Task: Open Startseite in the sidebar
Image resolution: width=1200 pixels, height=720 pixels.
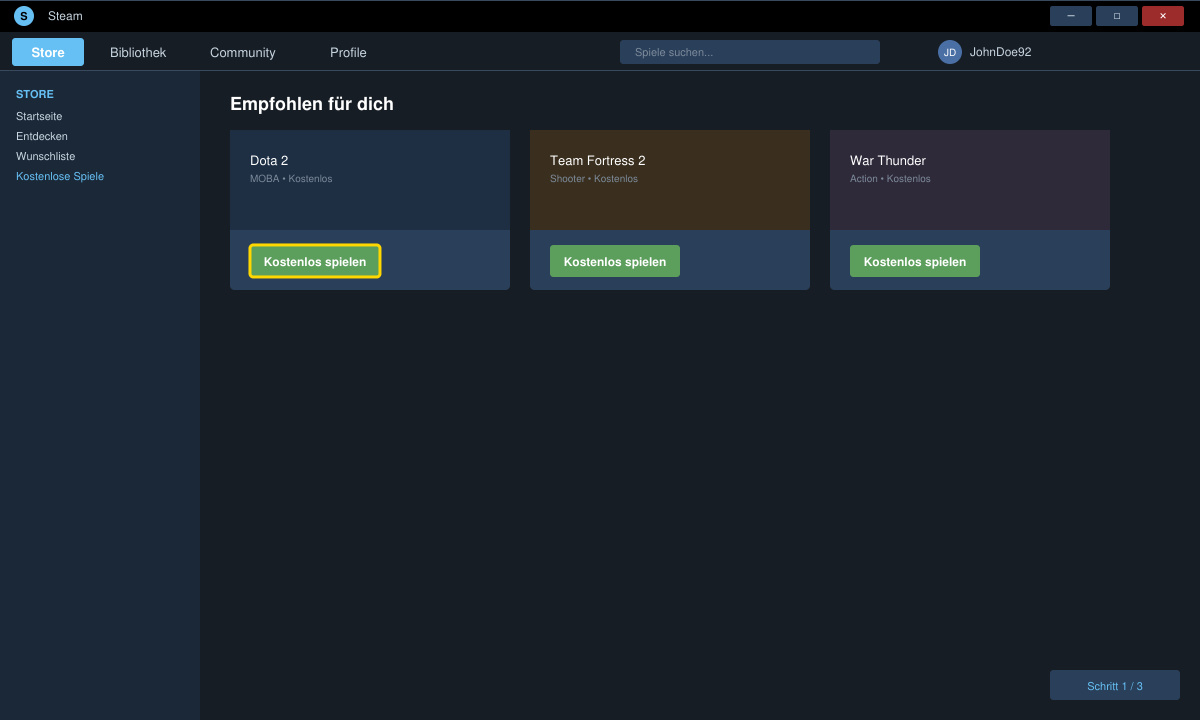Action: click(39, 116)
